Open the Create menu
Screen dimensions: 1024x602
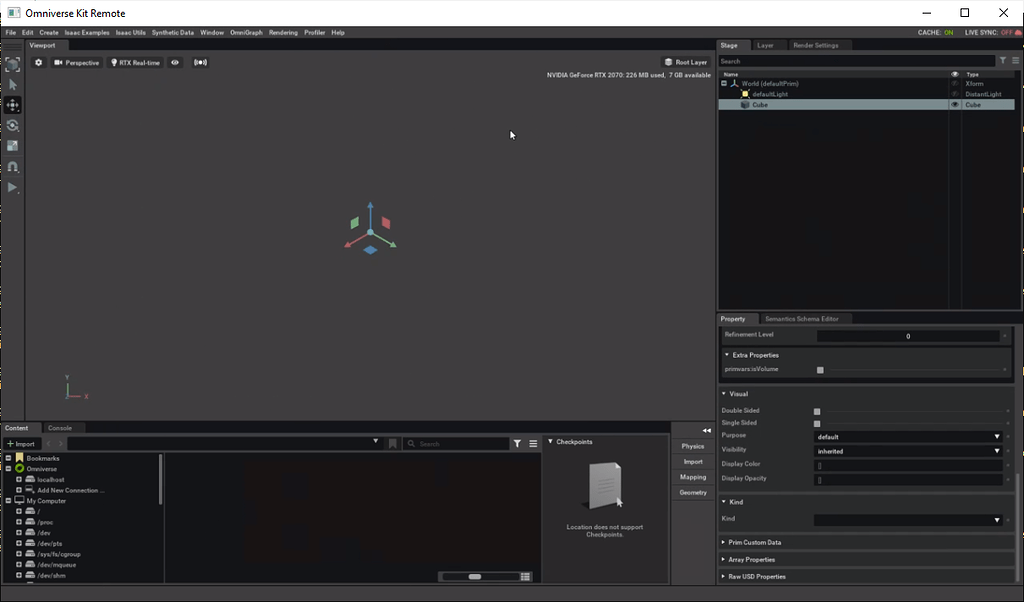48,33
